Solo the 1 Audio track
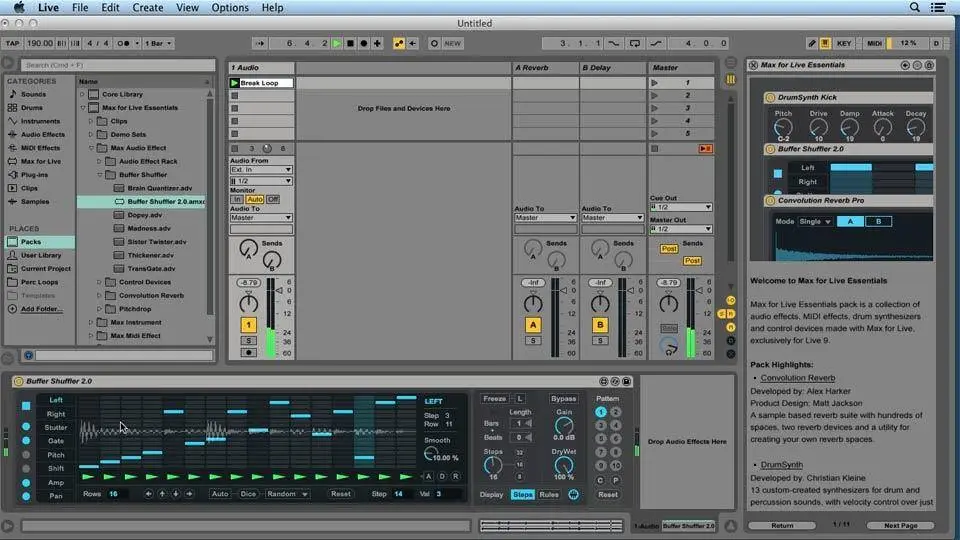The width and height of the screenshot is (960, 540). click(249, 340)
